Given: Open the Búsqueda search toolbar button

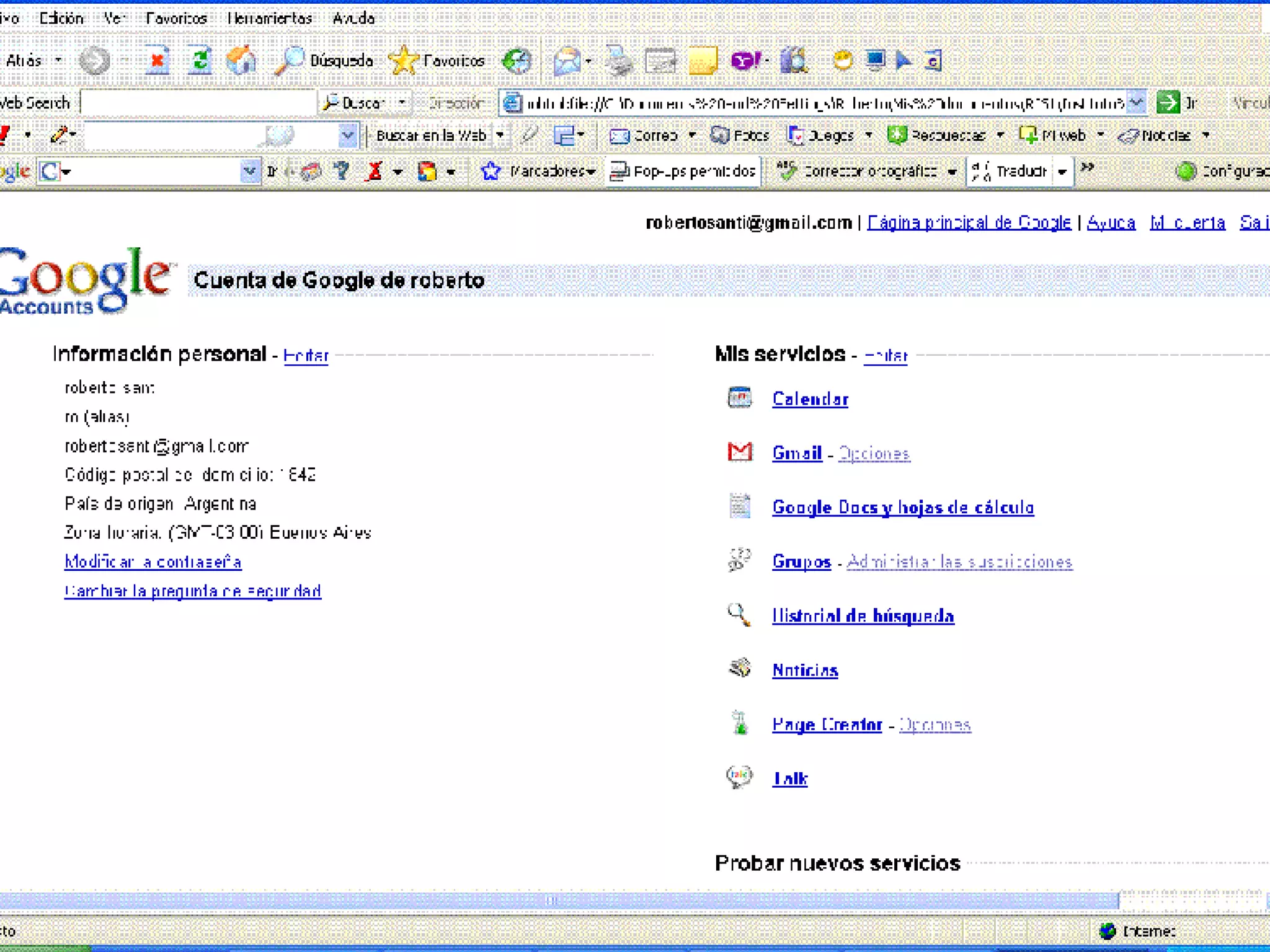Looking at the screenshot, I should 324,61.
